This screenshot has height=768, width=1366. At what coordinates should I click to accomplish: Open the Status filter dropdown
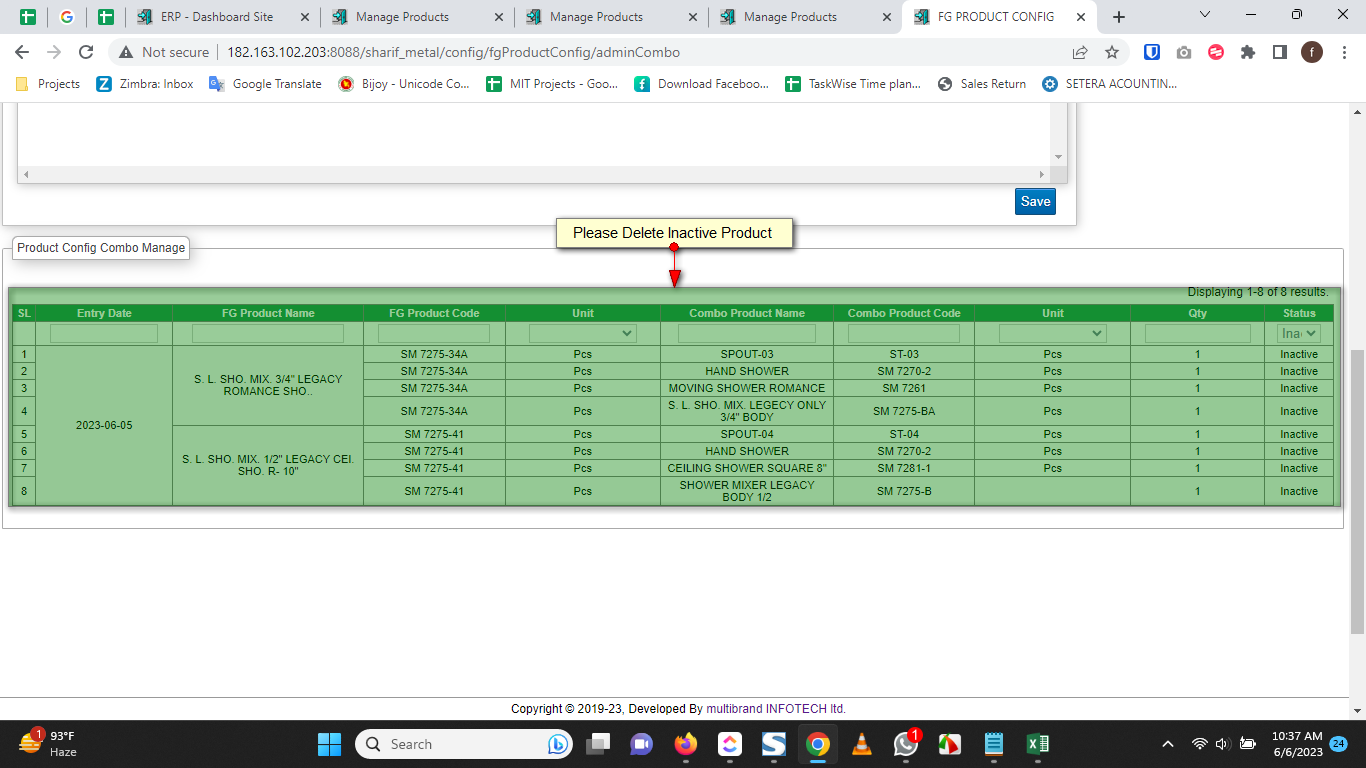(x=1299, y=333)
